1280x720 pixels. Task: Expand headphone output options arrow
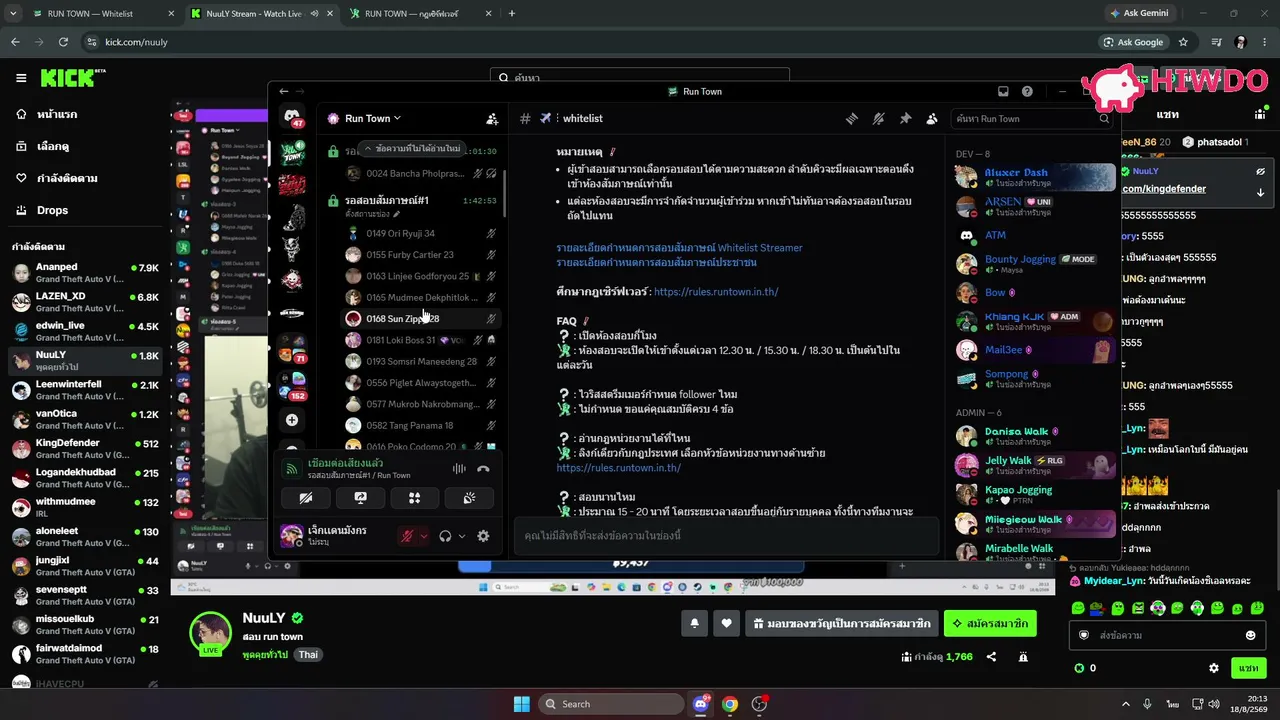click(461, 536)
